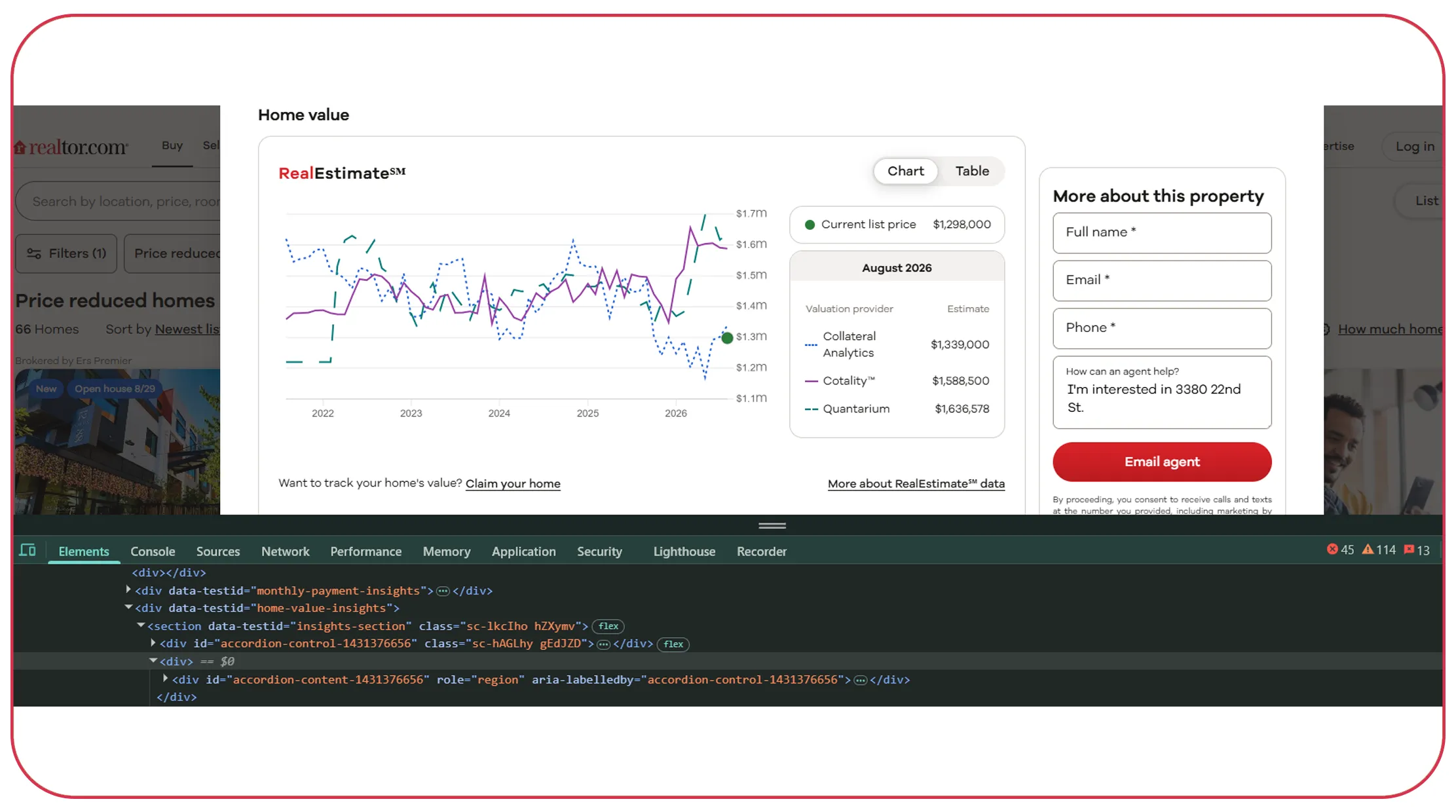Viewport: 1456px width, 812px height.
Task: Click the How can an agent help textarea
Action: [1162, 392]
